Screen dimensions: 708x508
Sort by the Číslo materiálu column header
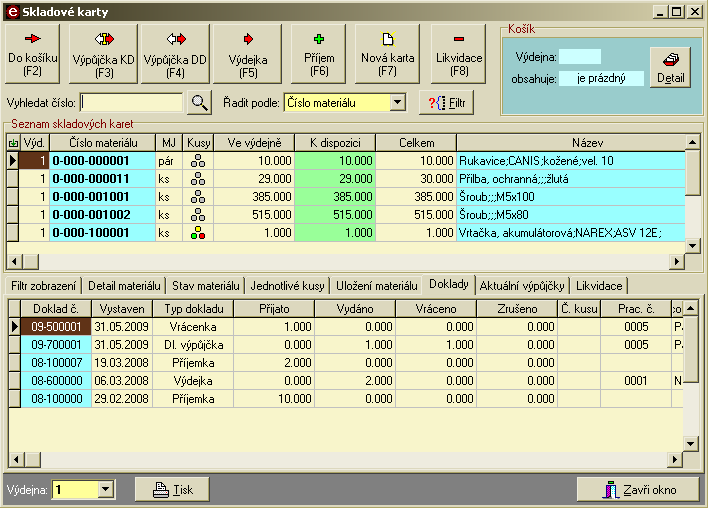pyautogui.click(x=102, y=143)
